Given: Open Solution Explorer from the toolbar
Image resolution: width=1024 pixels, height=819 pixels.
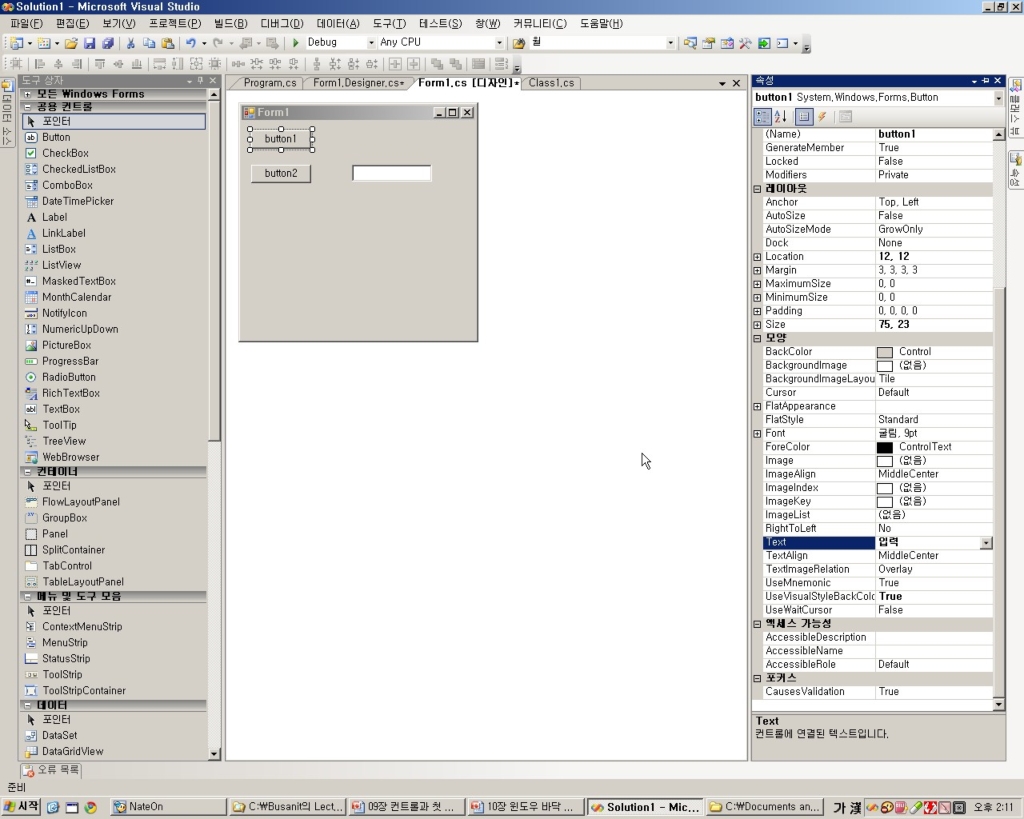Looking at the screenshot, I should click(690, 43).
